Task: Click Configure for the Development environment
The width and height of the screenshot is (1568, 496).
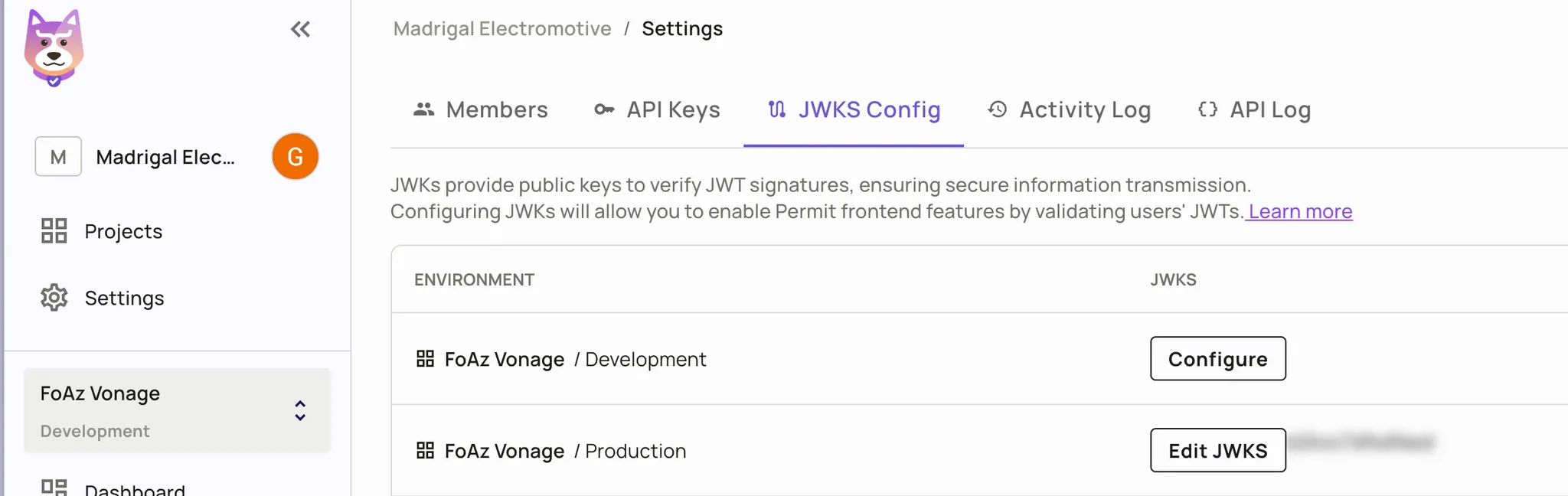Action: point(1217,359)
